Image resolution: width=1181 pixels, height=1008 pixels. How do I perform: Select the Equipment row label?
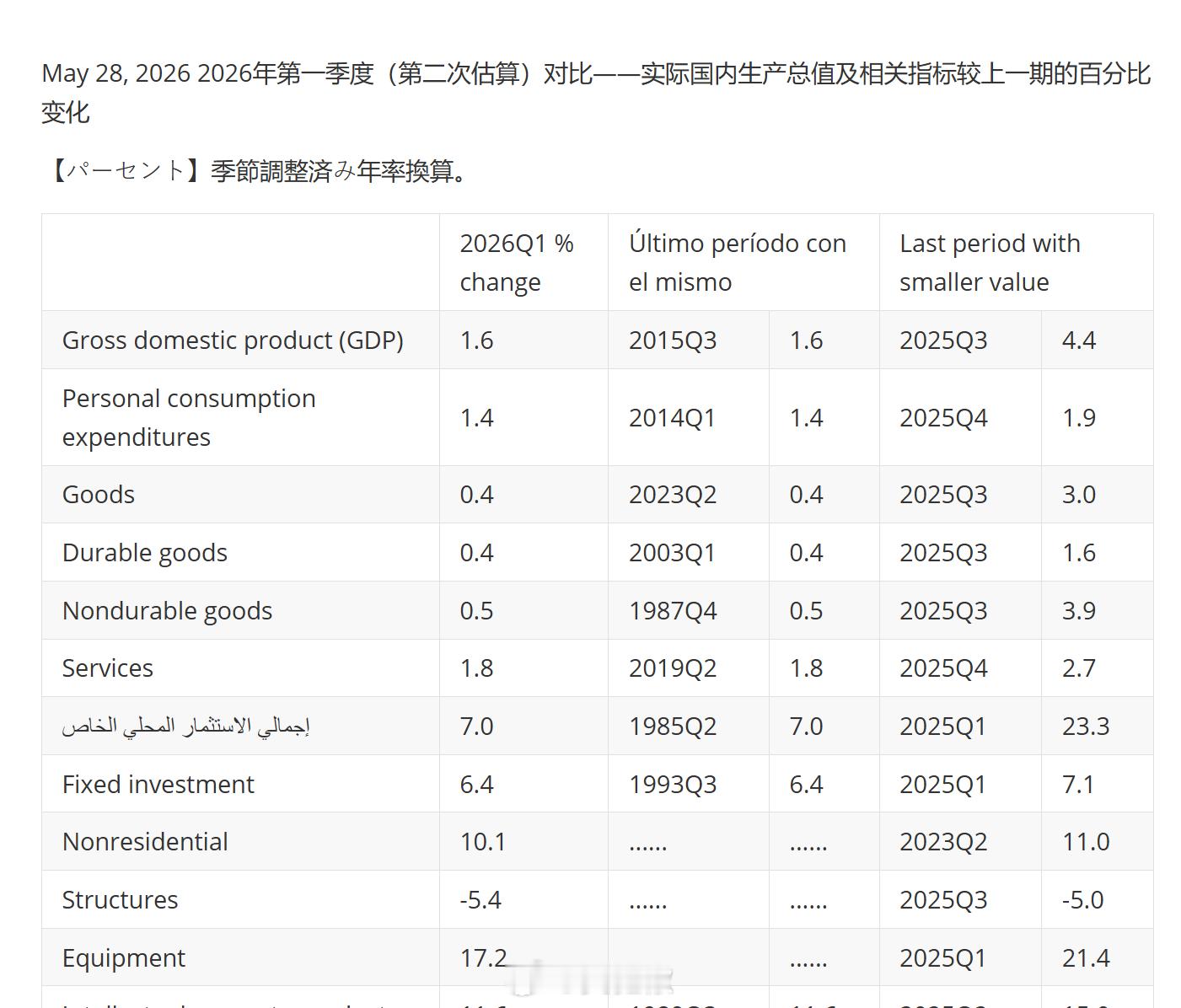point(124,958)
